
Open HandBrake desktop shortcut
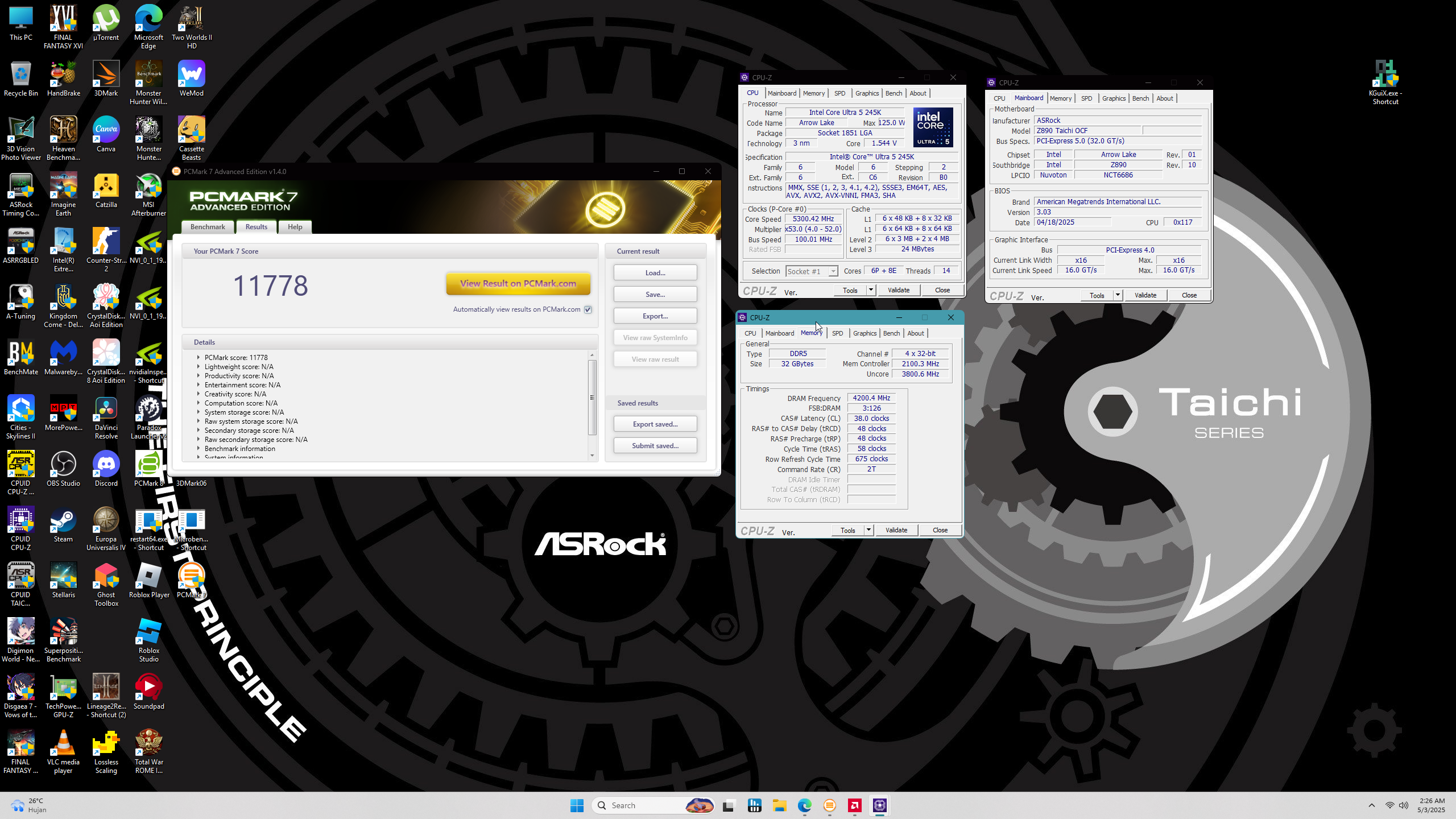click(x=63, y=78)
